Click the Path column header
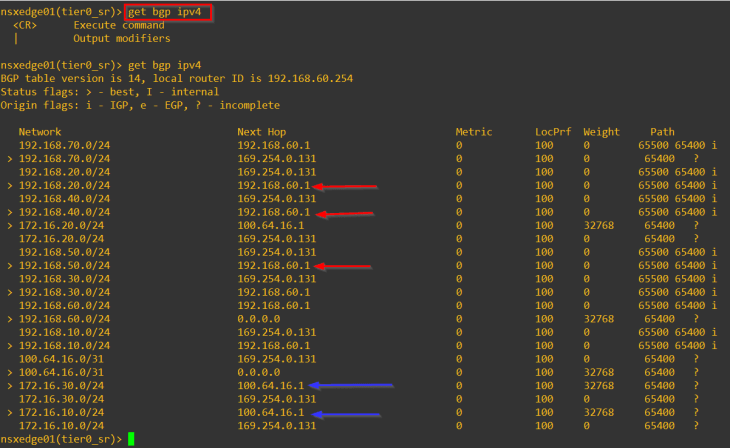The image size is (730, 448). click(662, 132)
